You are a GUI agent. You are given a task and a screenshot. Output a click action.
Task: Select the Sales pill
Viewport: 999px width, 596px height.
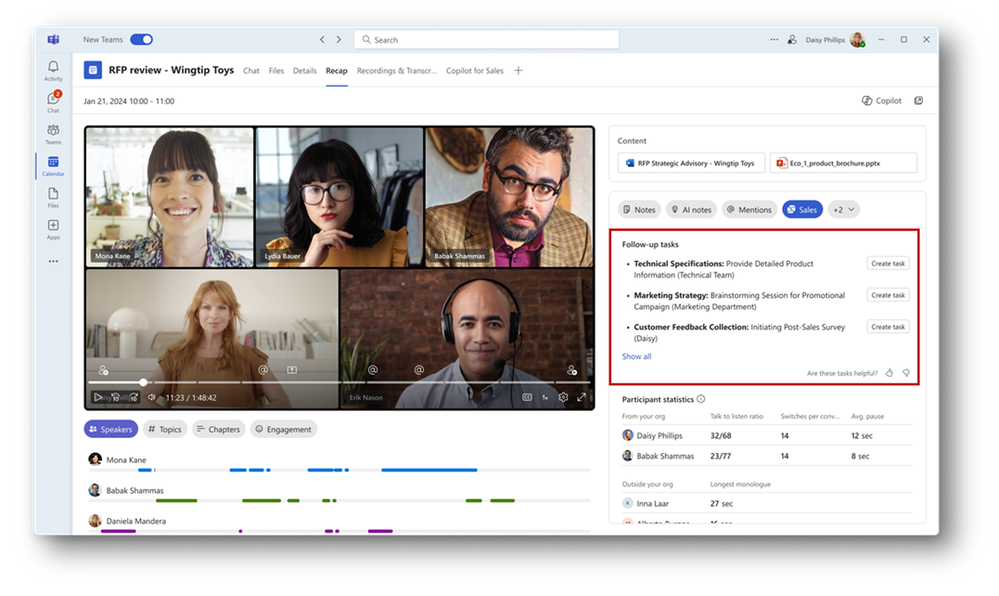(802, 210)
